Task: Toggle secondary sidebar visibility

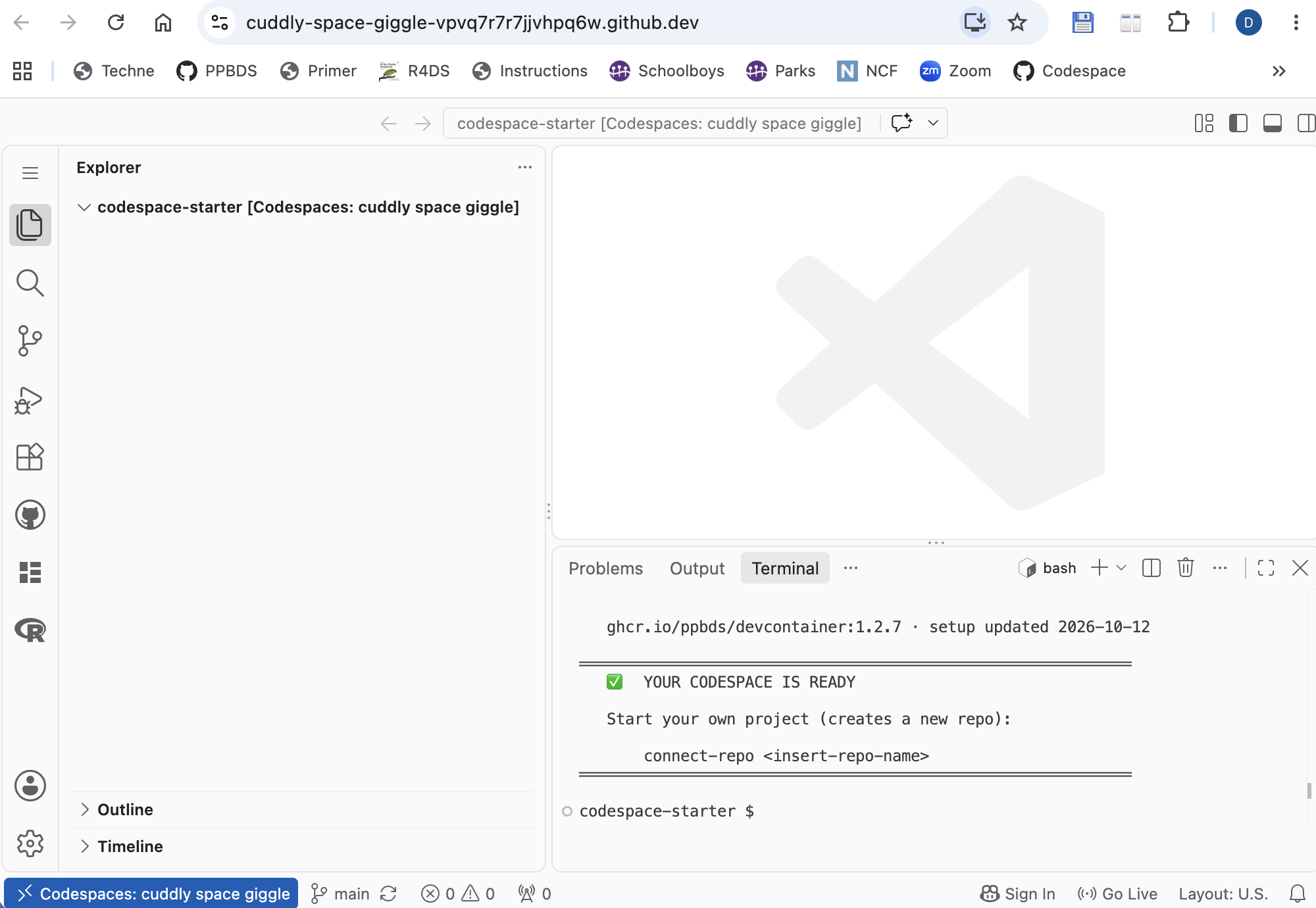Action: pos(1306,123)
